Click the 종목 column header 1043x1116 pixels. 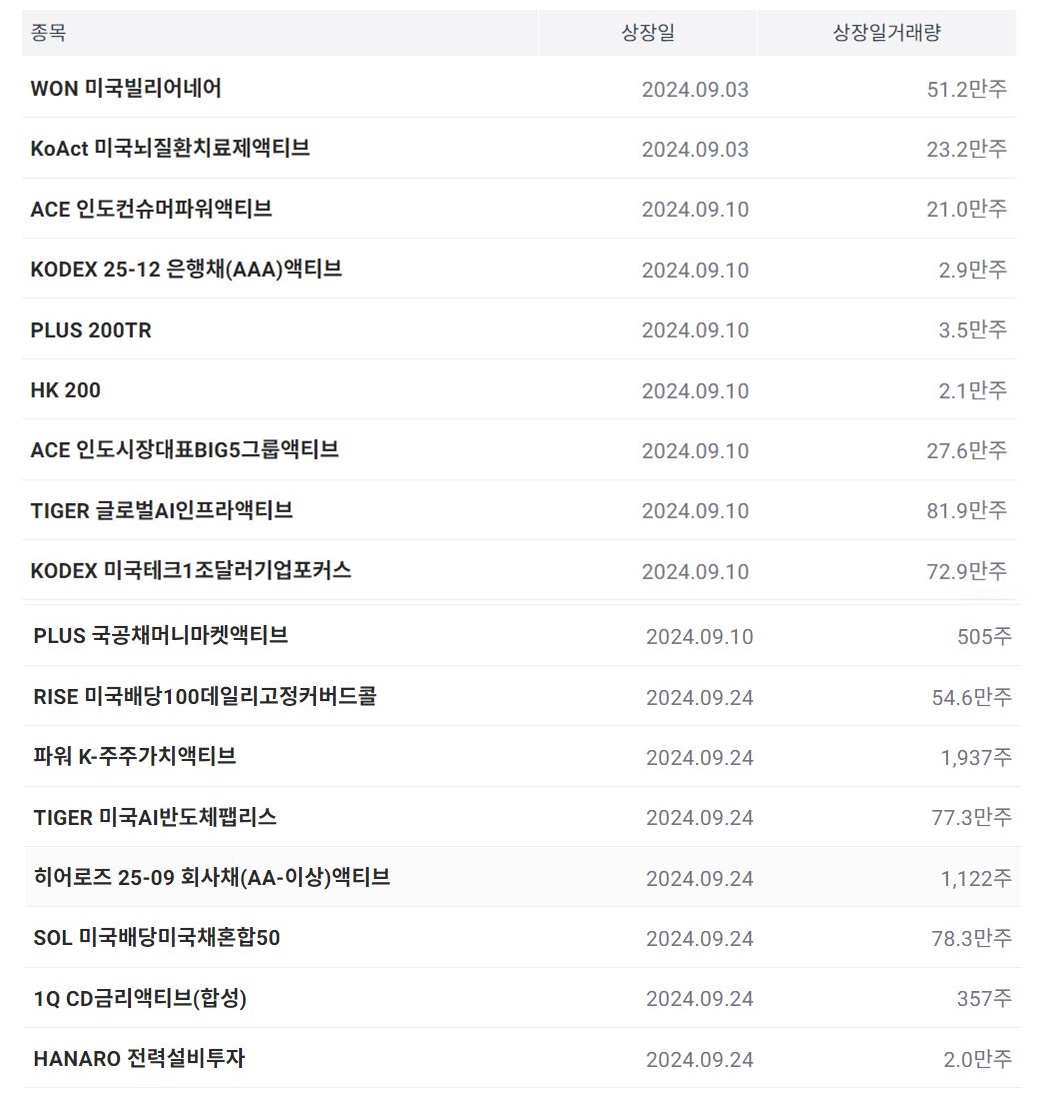pos(48,33)
